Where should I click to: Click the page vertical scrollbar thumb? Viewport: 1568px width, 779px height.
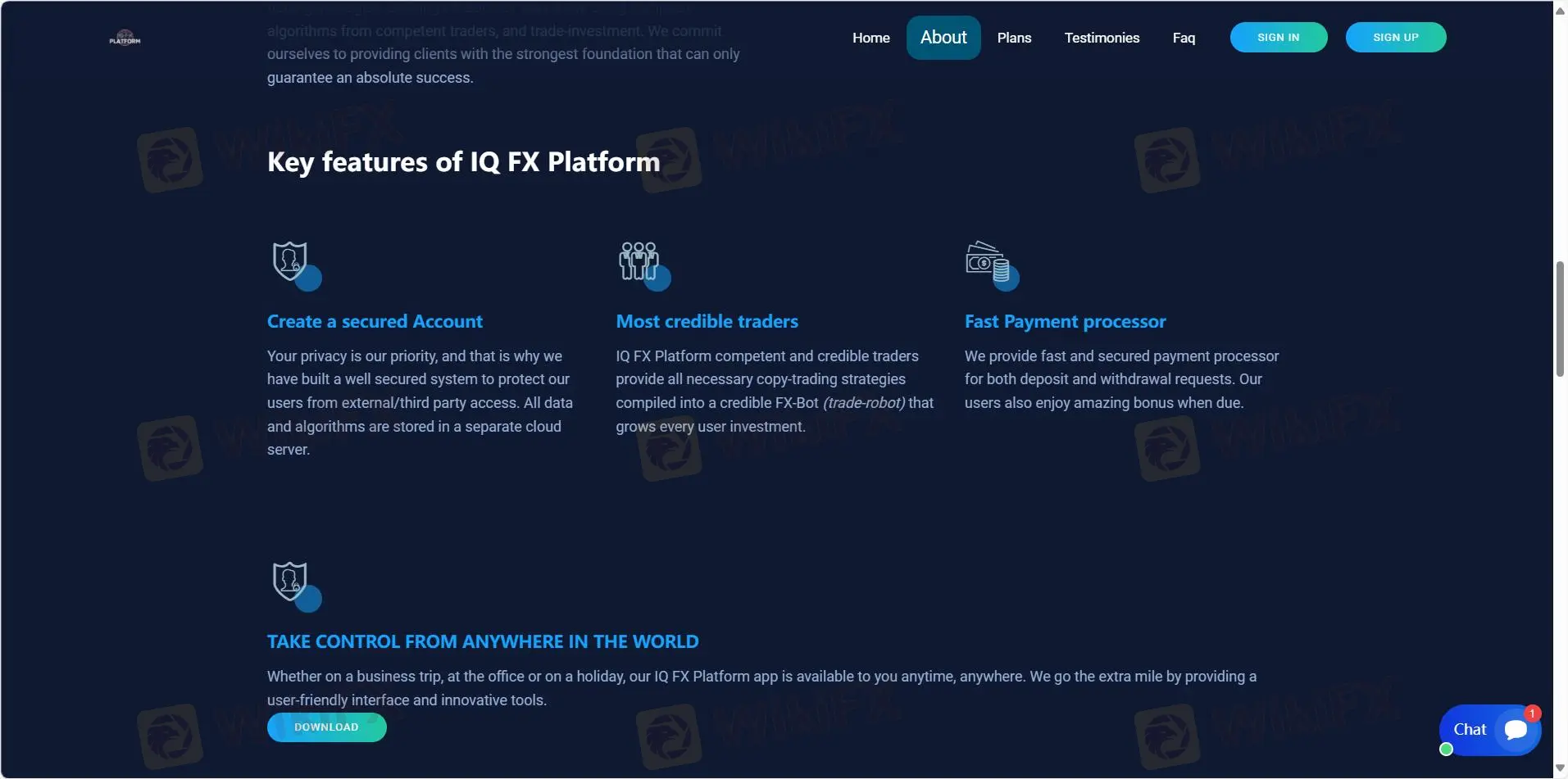coord(1560,319)
